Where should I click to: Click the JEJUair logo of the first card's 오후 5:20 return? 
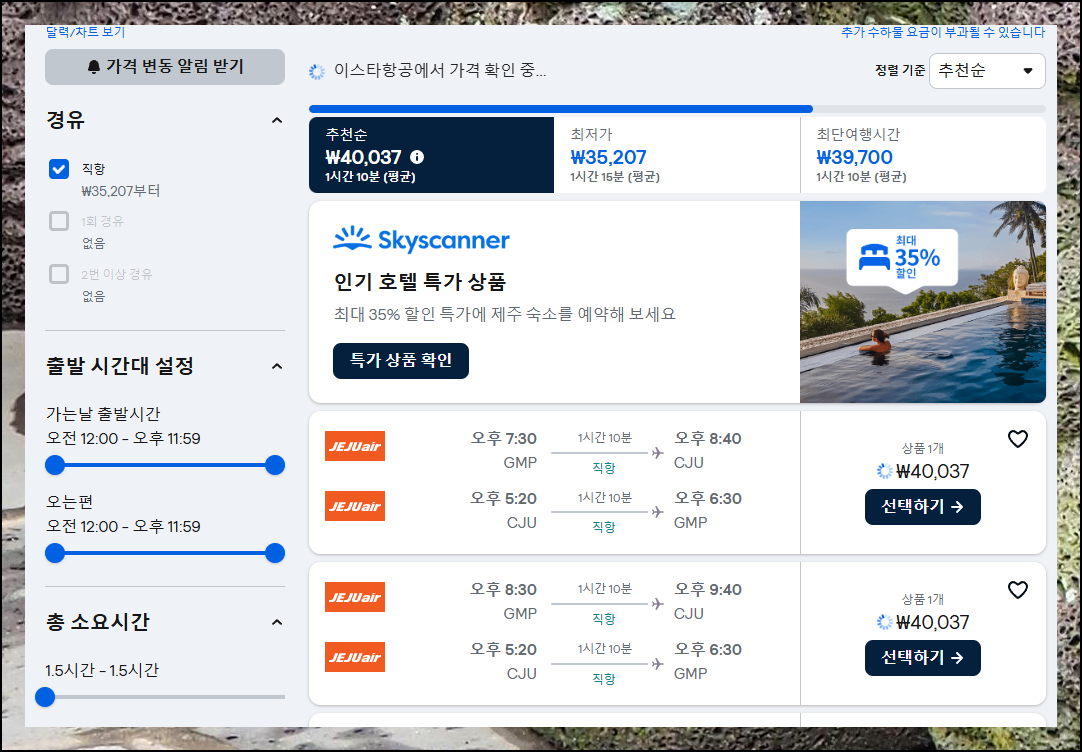pyautogui.click(x=355, y=506)
